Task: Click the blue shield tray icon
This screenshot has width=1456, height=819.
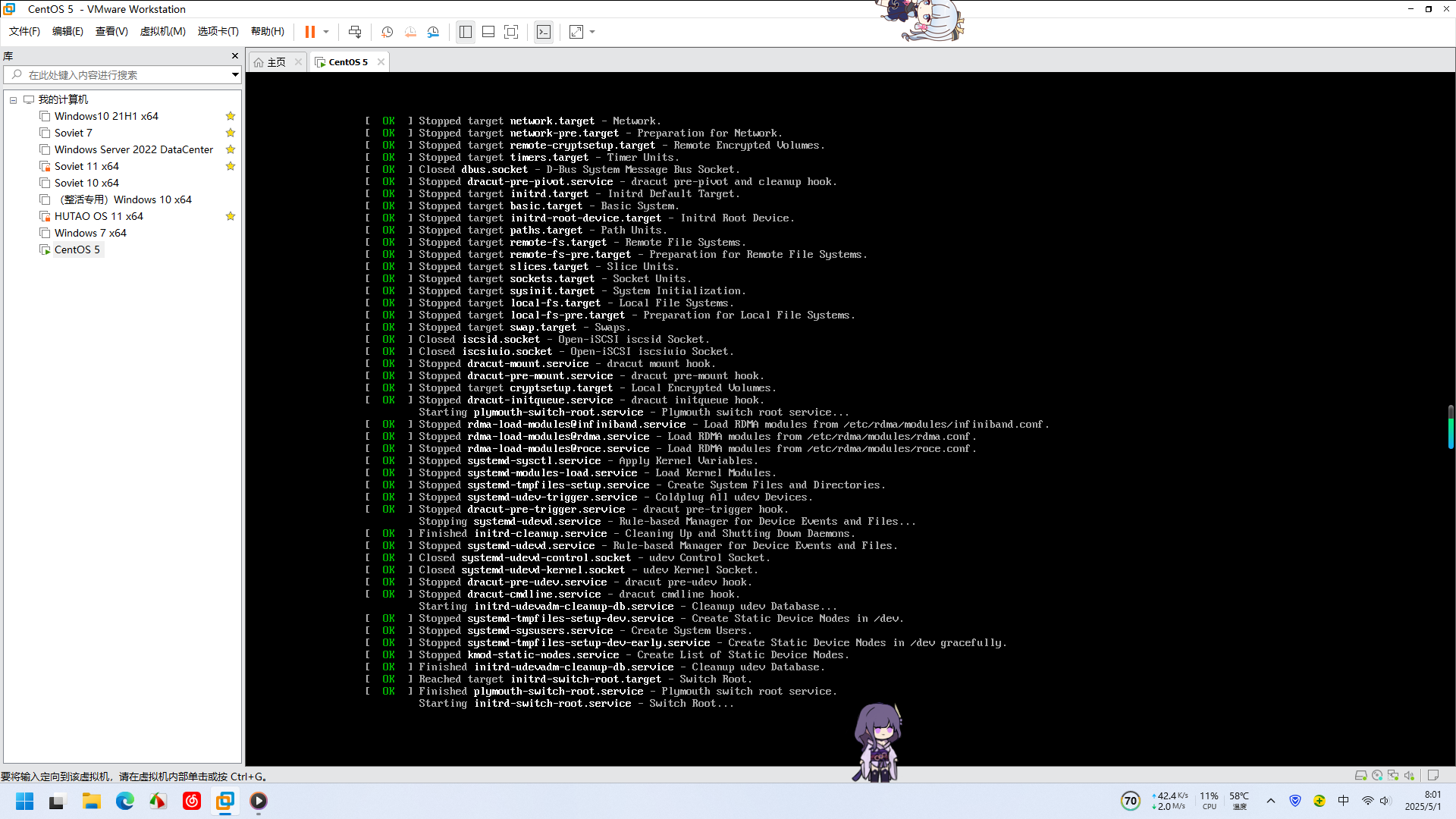Action: [x=1295, y=801]
